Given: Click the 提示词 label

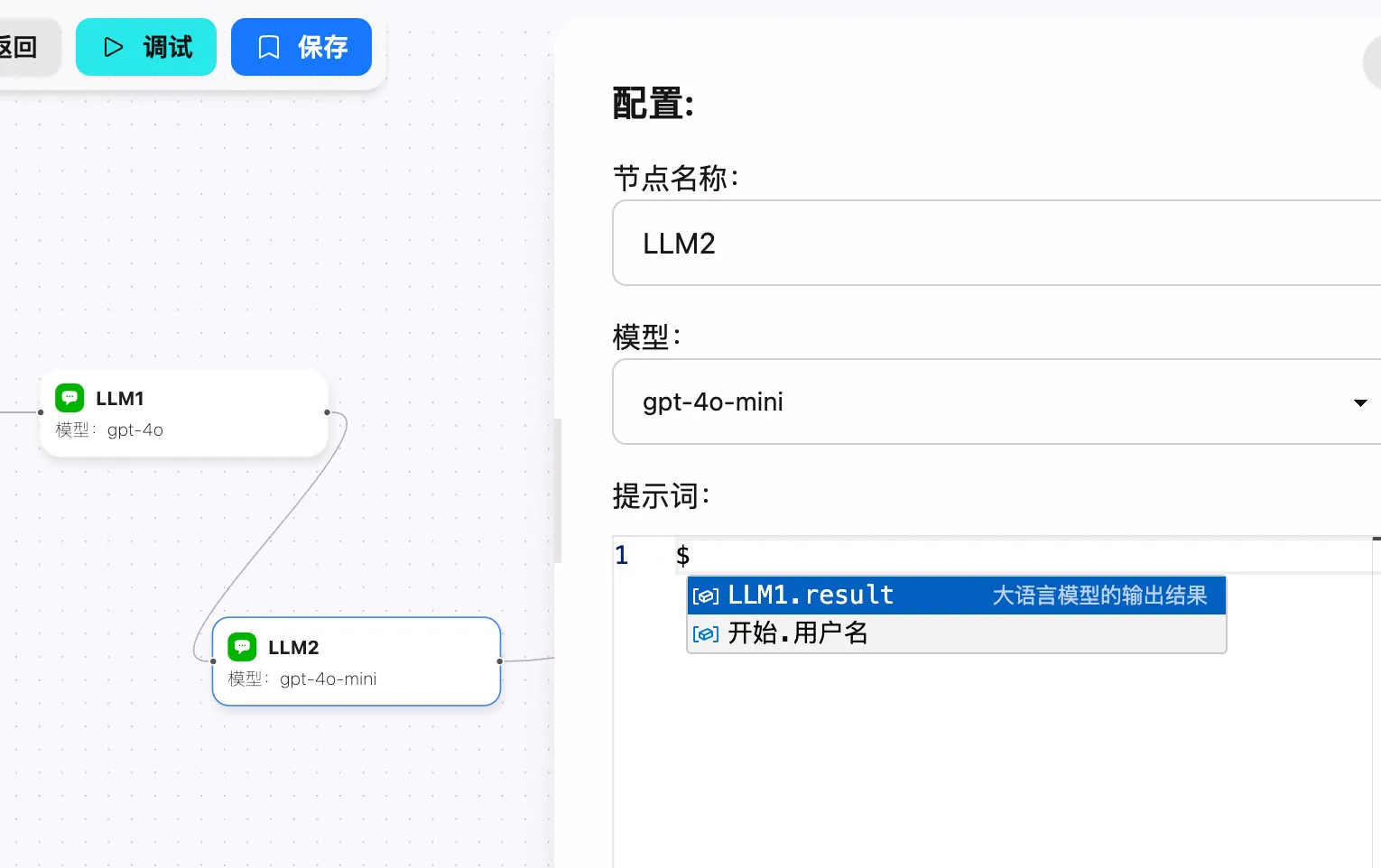Looking at the screenshot, I should tap(662, 495).
